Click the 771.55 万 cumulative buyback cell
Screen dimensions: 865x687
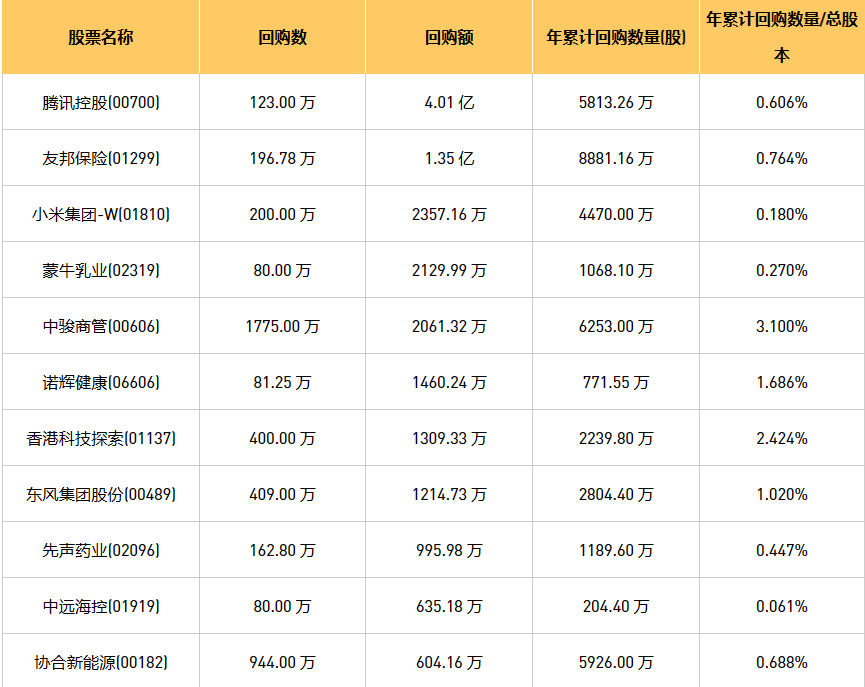pos(616,382)
